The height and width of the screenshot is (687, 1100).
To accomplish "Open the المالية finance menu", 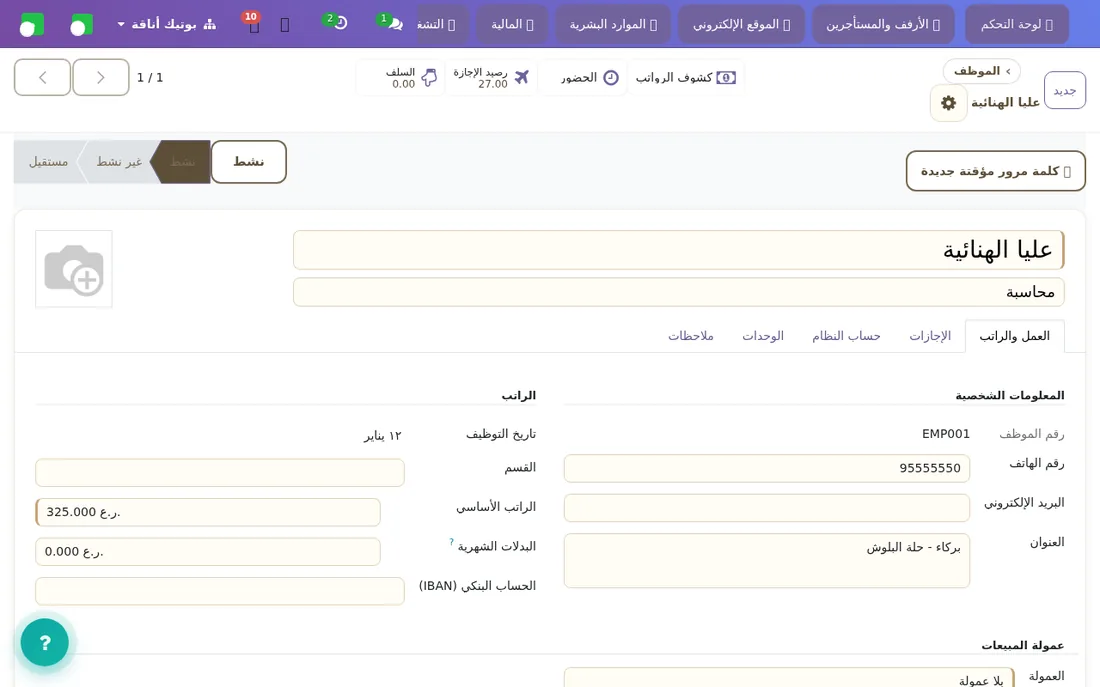I will [x=512, y=25].
